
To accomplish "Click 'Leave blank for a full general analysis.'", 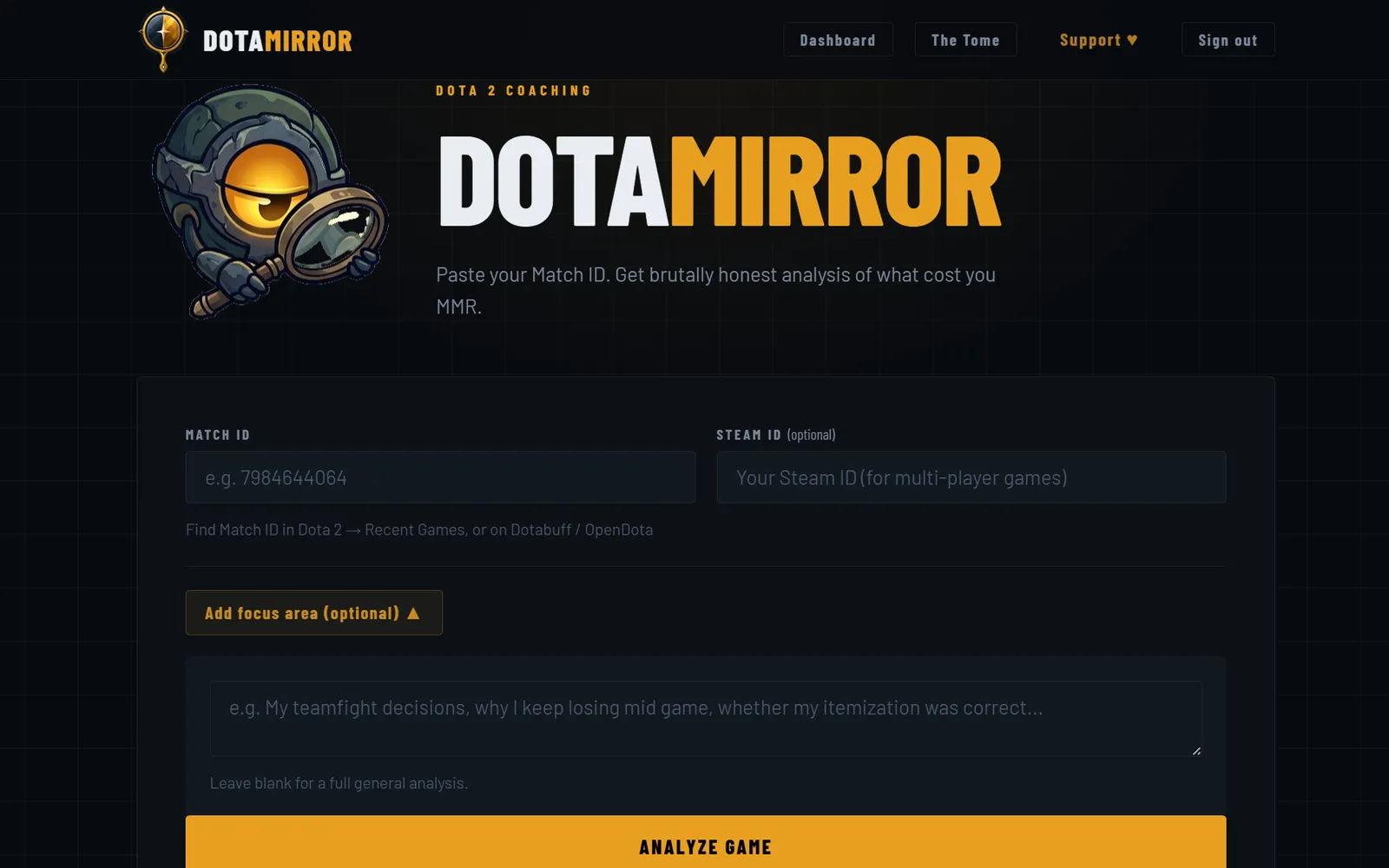I will pyautogui.click(x=339, y=783).
